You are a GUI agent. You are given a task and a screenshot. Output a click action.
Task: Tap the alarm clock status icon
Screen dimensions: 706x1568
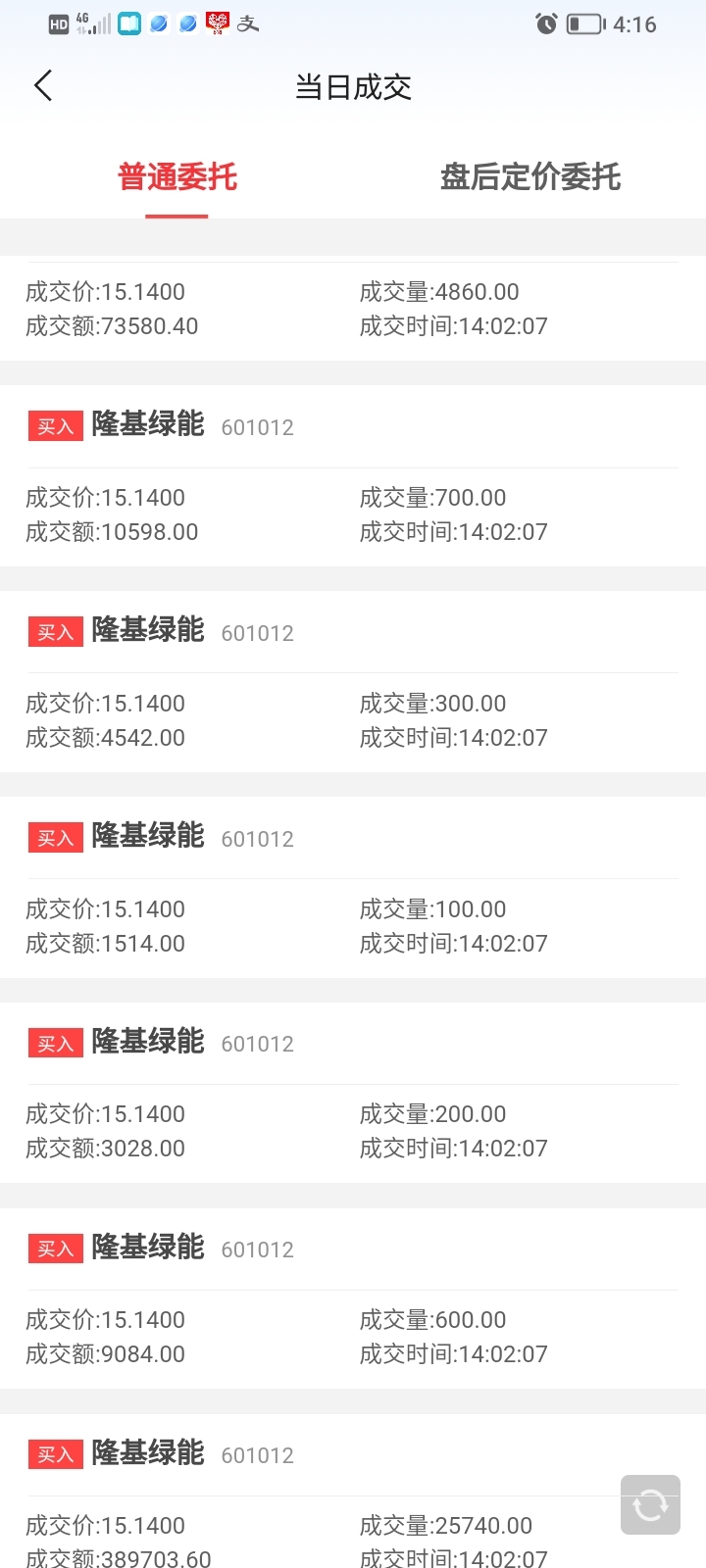click(x=546, y=24)
